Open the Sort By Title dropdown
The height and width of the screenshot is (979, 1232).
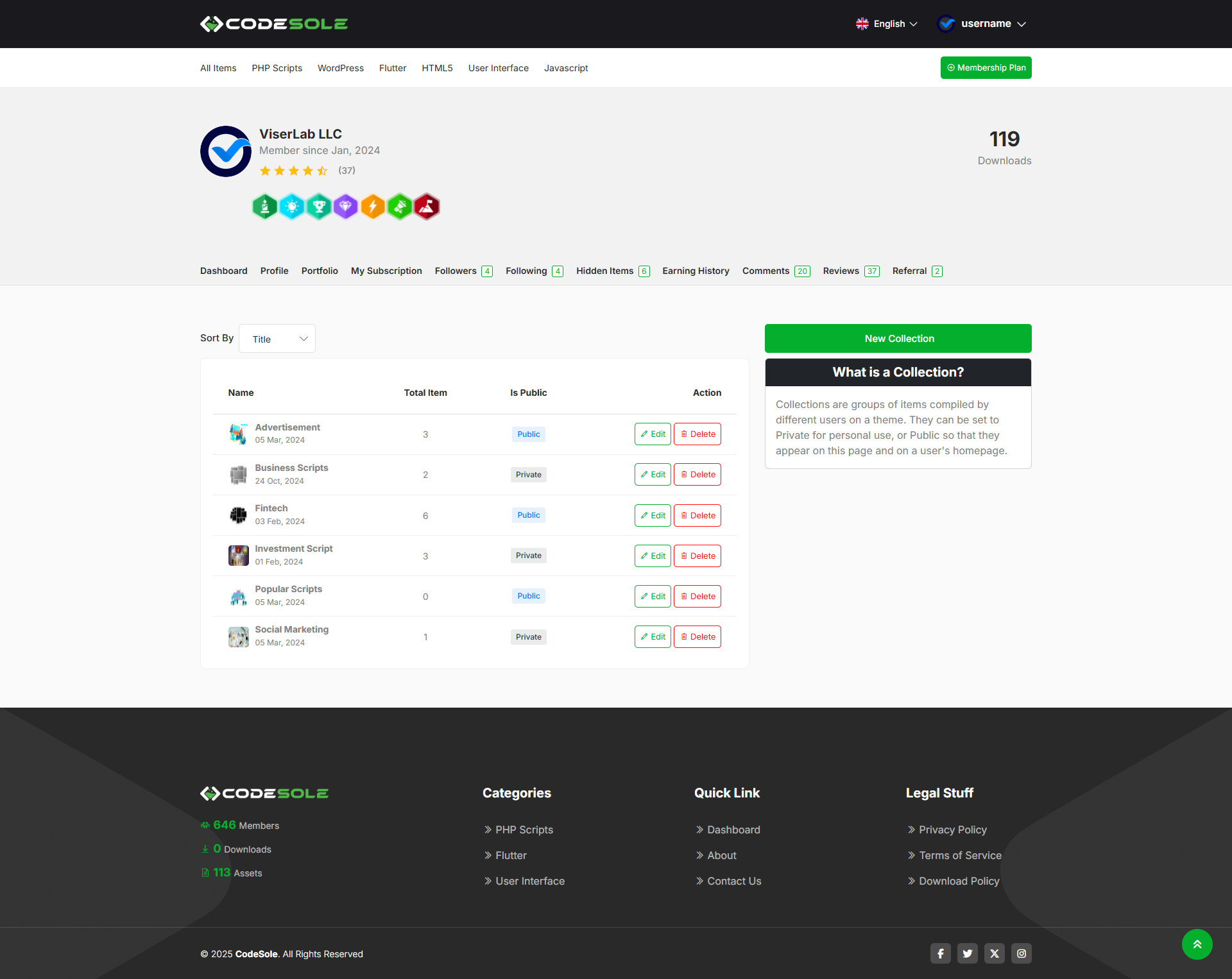coord(277,339)
